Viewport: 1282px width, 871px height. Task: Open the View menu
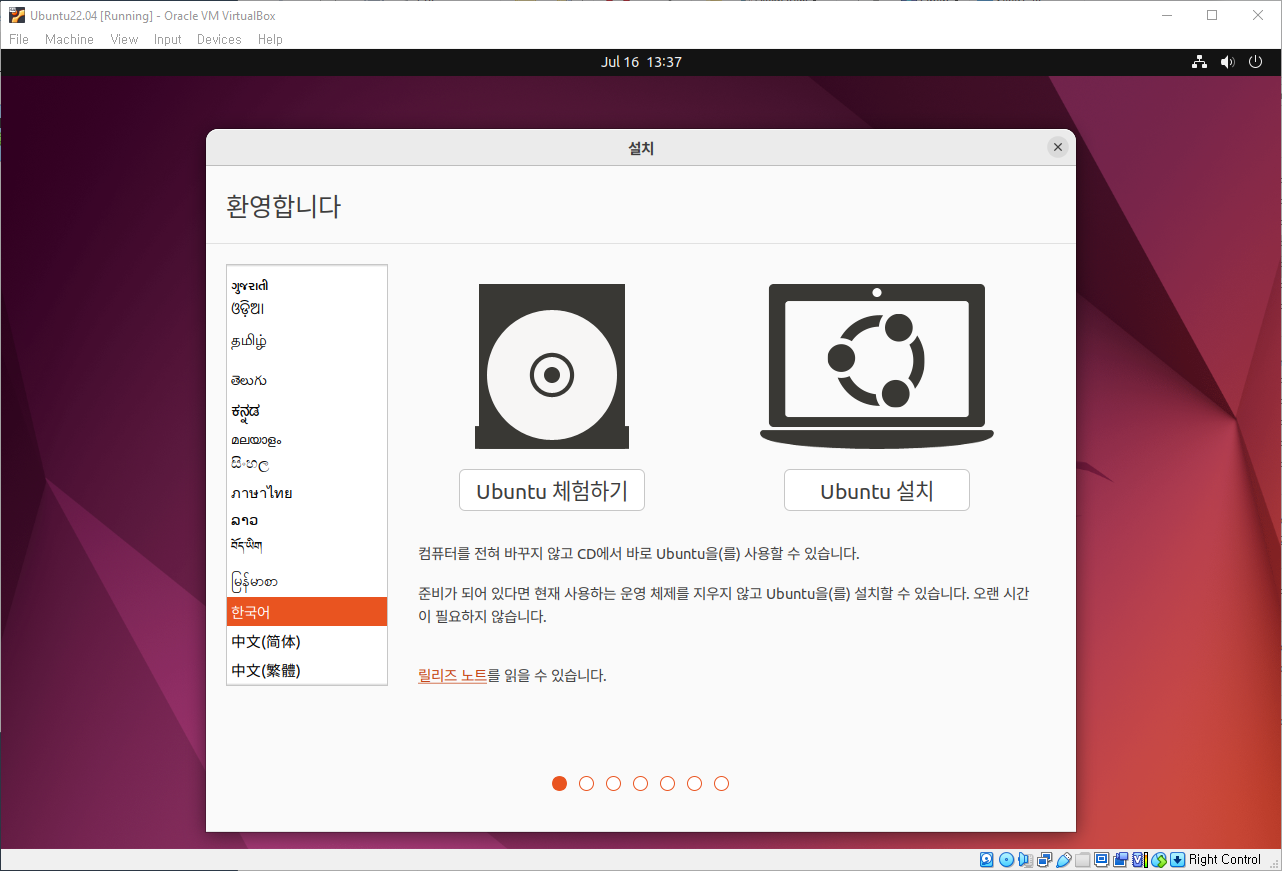tap(124, 39)
